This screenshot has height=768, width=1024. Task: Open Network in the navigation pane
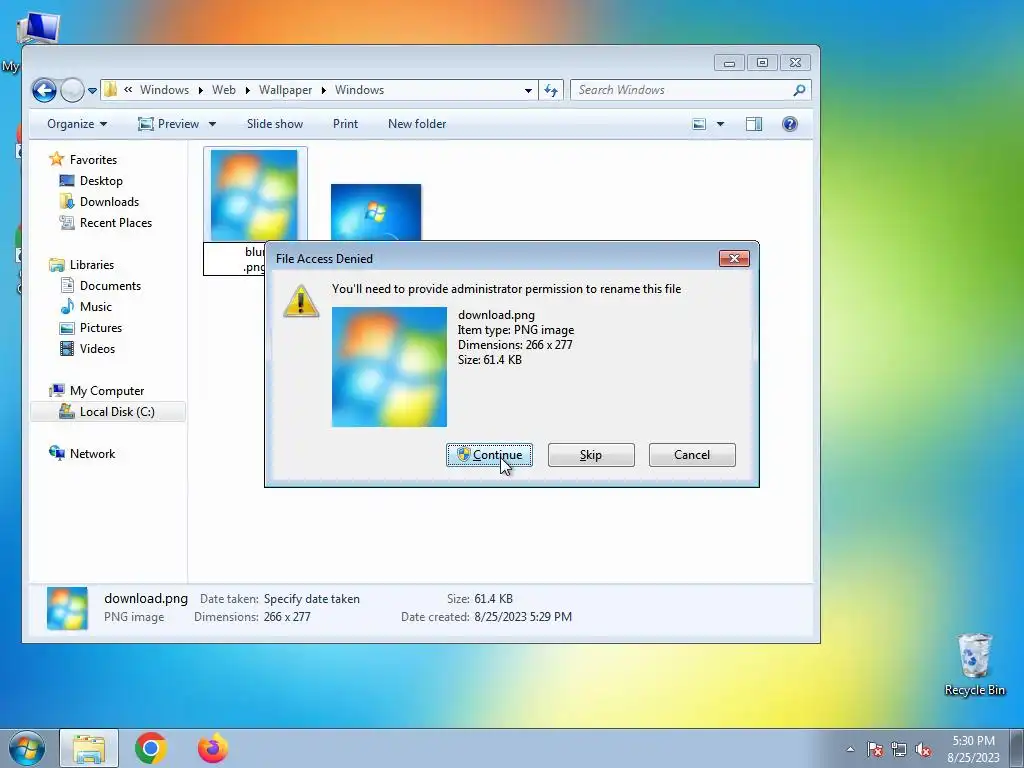(92, 453)
